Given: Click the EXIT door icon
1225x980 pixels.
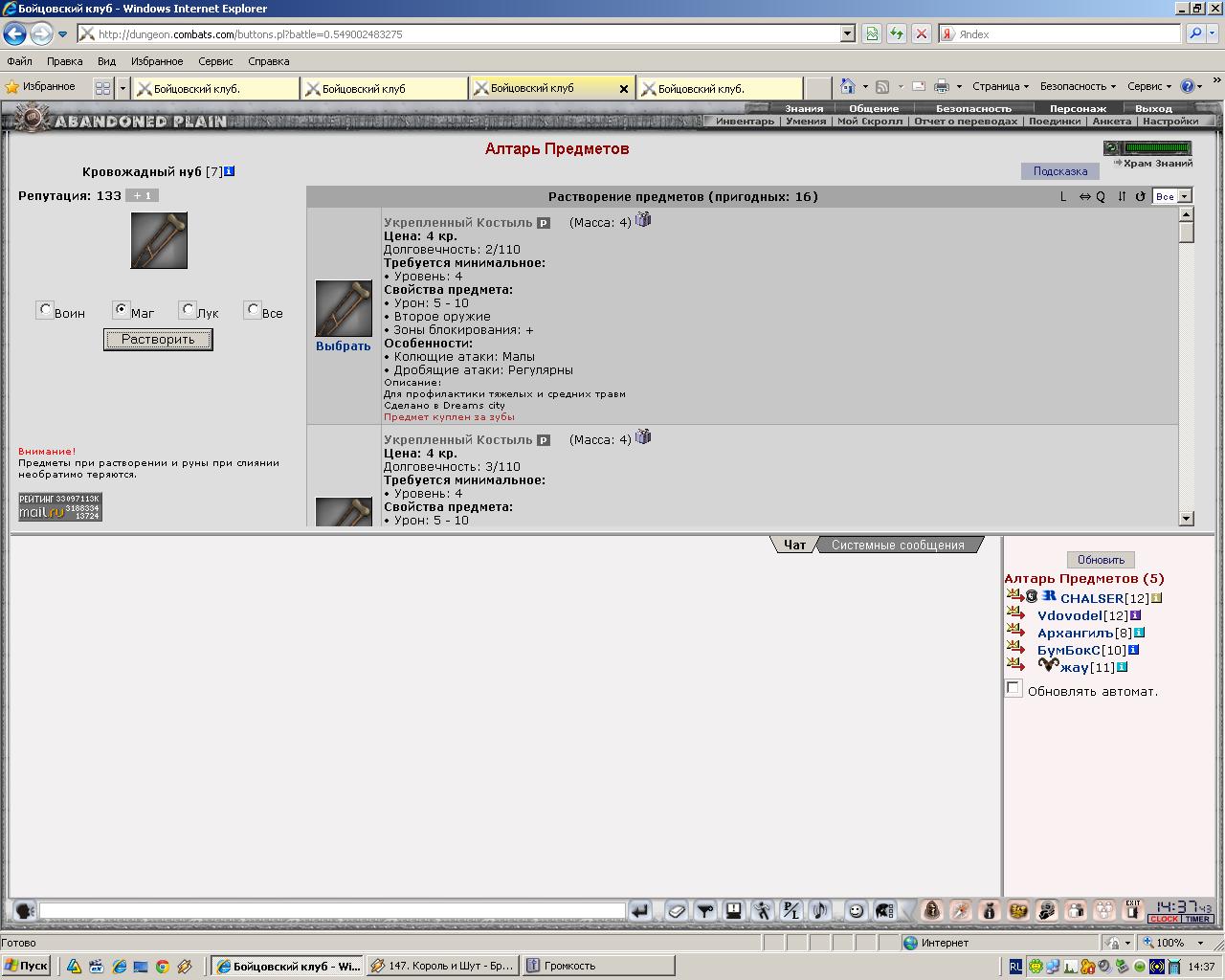Looking at the screenshot, I should (1133, 910).
